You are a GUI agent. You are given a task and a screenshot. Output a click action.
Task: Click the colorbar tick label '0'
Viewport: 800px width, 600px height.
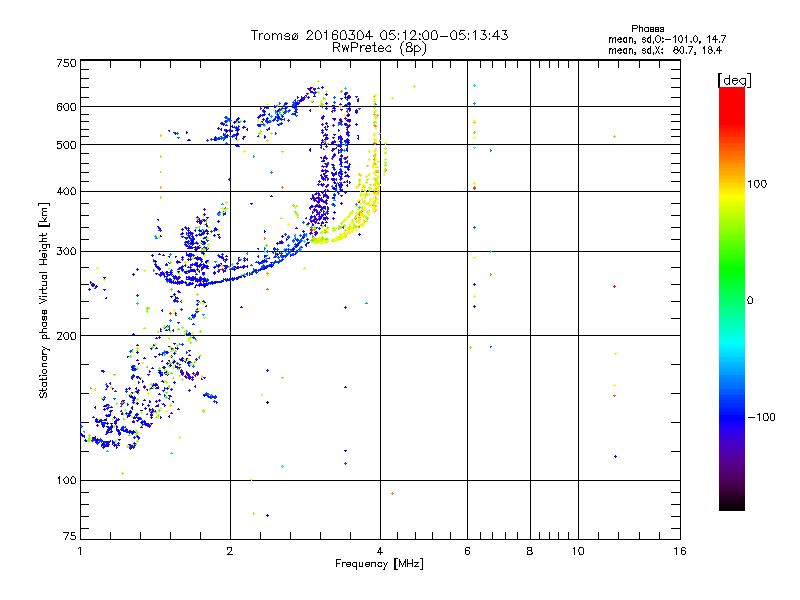click(750, 301)
